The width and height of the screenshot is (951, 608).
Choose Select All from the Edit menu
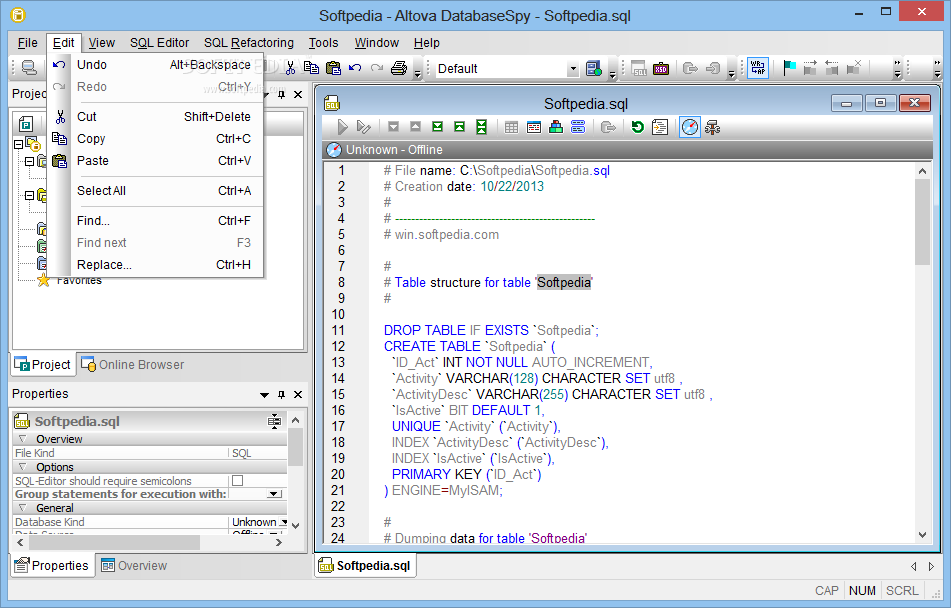pos(156,191)
